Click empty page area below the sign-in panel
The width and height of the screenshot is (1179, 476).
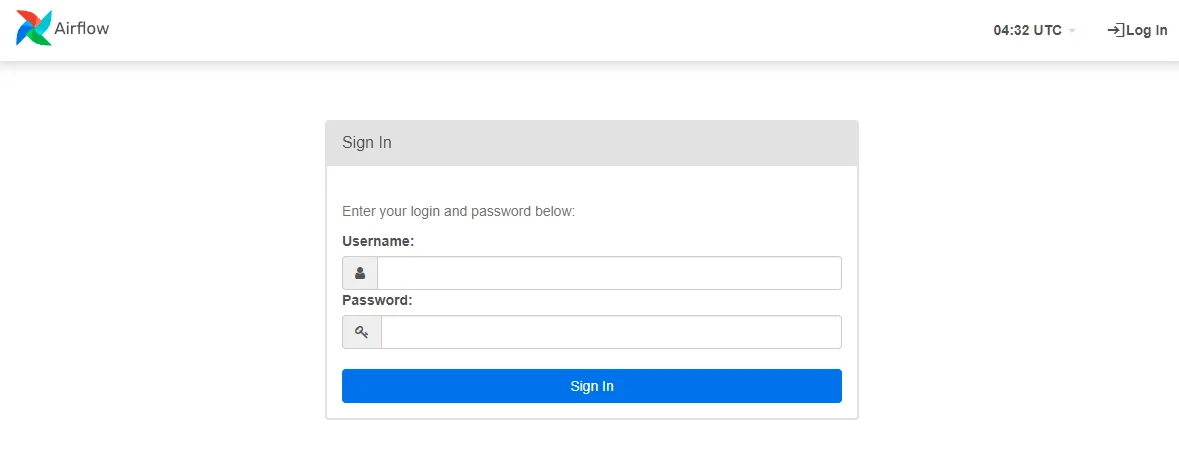pos(591,448)
